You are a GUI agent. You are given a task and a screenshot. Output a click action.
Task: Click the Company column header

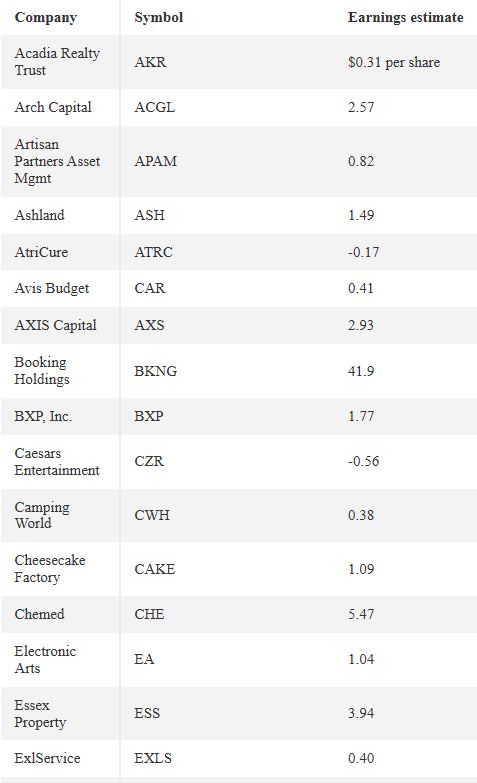[x=45, y=17]
